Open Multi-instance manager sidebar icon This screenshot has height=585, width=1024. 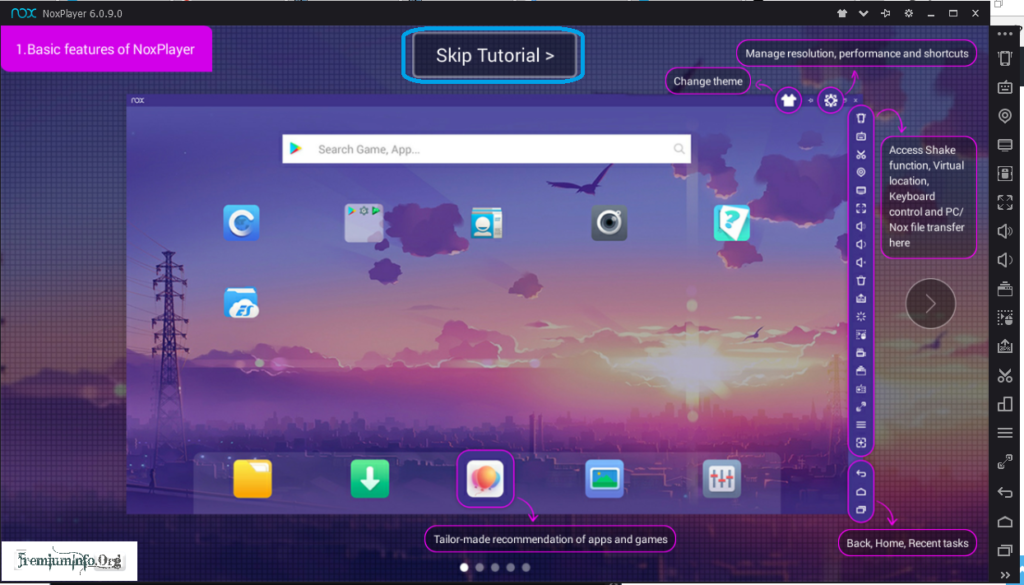[1004, 289]
